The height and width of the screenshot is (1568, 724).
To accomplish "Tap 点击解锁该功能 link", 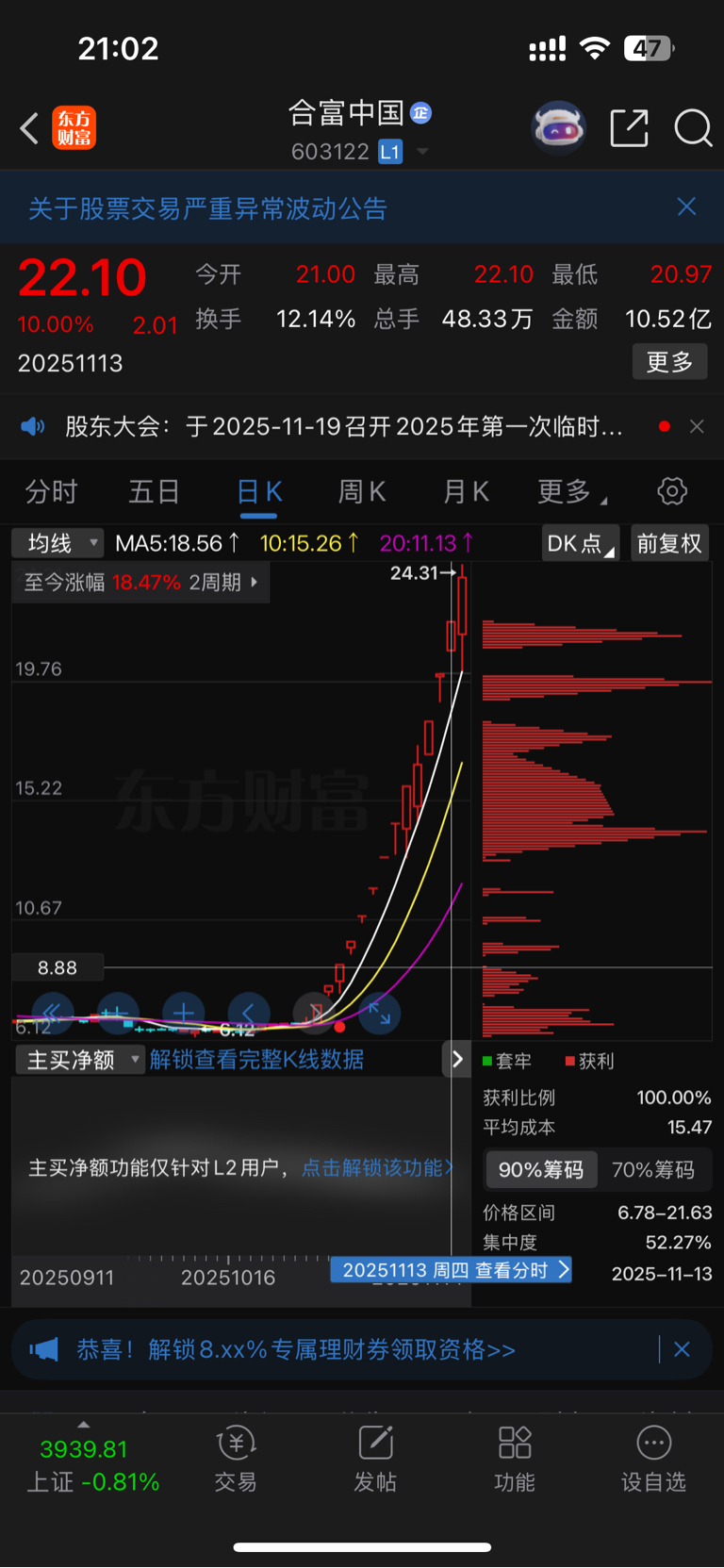I will coord(376,1168).
